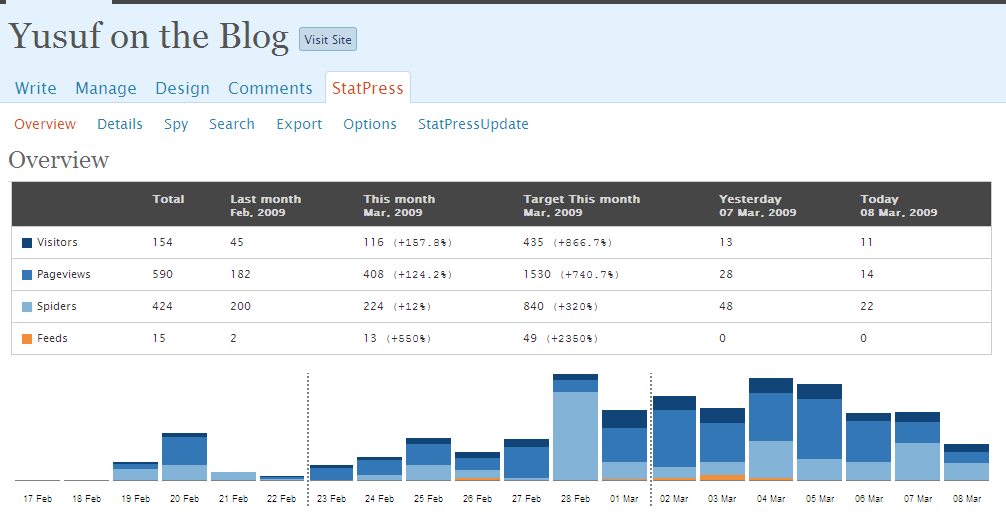This screenshot has height=518, width=1006.
Task: Click the dark blue Visitors legend swatch
Action: tap(27, 243)
